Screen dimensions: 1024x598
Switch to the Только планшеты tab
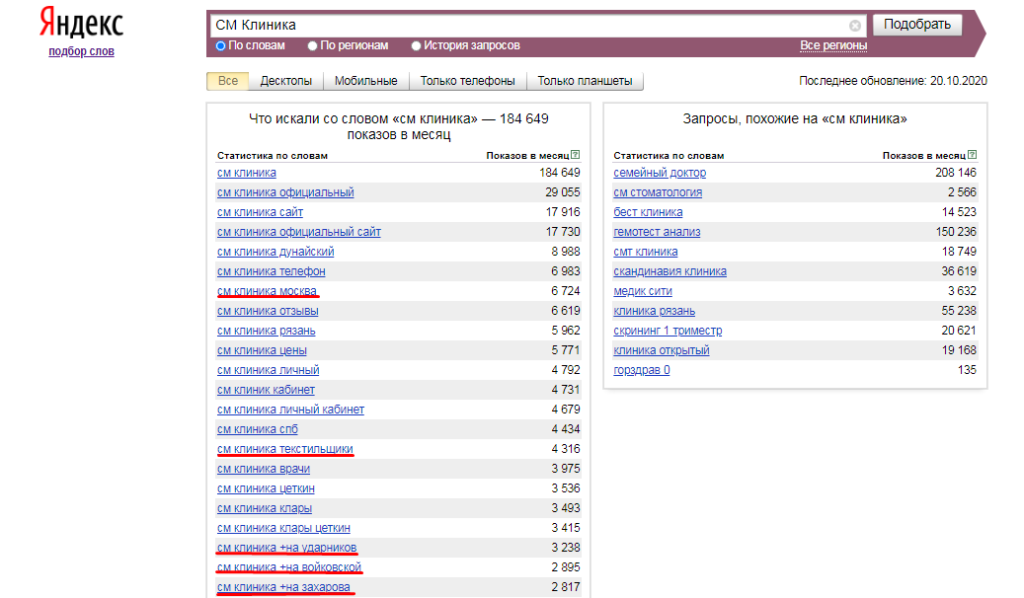click(x=584, y=81)
